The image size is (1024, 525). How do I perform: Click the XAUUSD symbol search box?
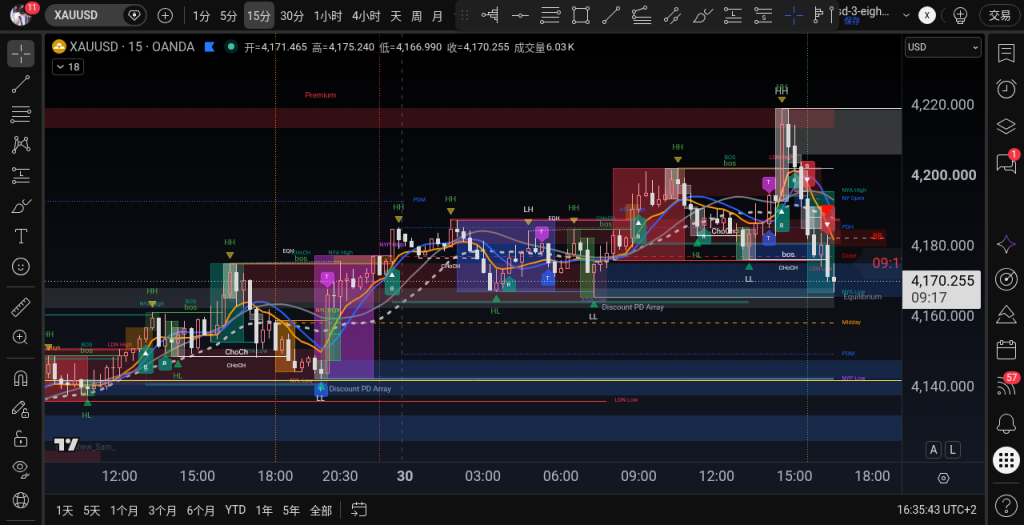pos(96,15)
